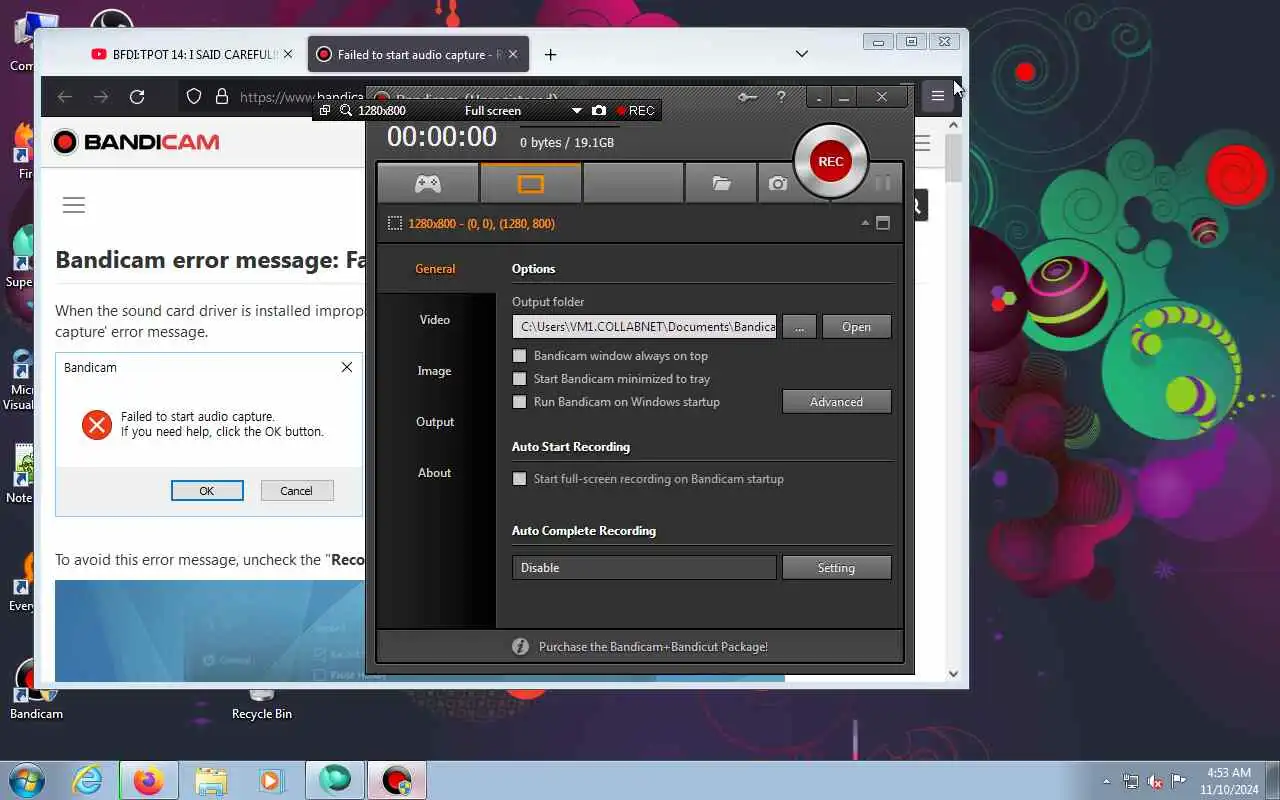Open Bandicam help question mark icon
Viewport: 1280px width, 800px height.
[781, 97]
